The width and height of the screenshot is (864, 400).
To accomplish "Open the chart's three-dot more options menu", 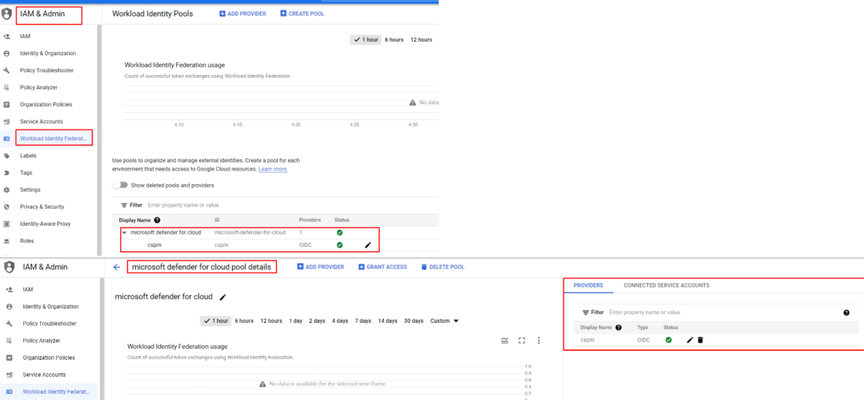I will point(539,340).
